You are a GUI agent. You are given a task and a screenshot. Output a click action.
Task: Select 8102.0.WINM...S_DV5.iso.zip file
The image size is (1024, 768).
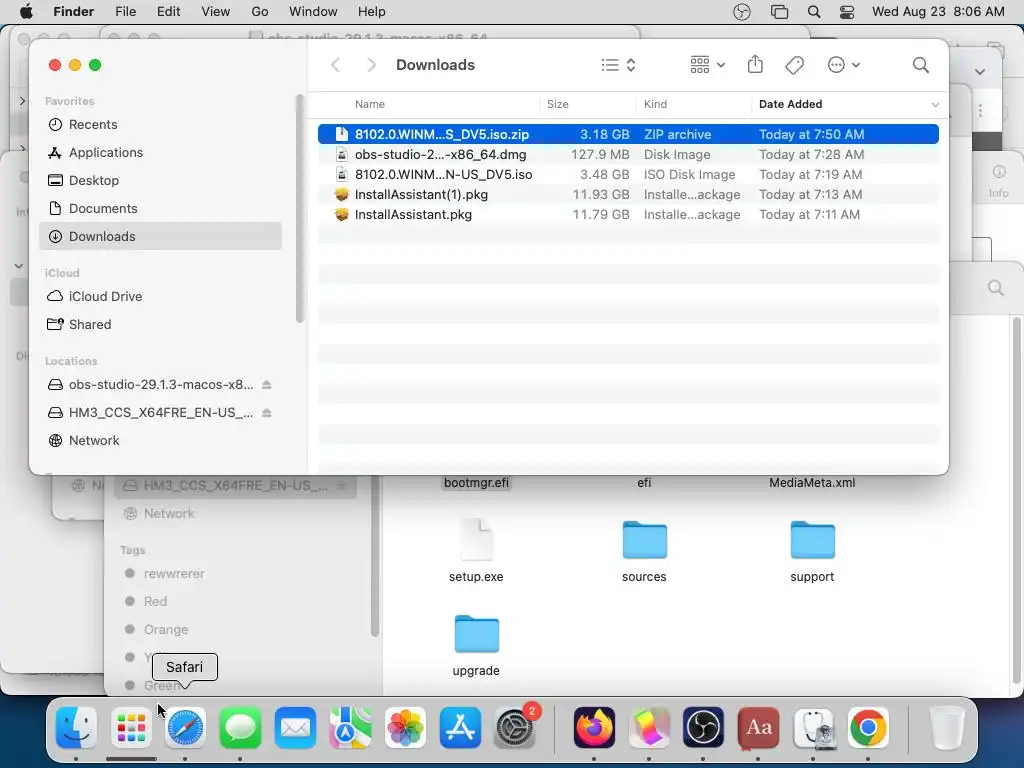pos(628,135)
